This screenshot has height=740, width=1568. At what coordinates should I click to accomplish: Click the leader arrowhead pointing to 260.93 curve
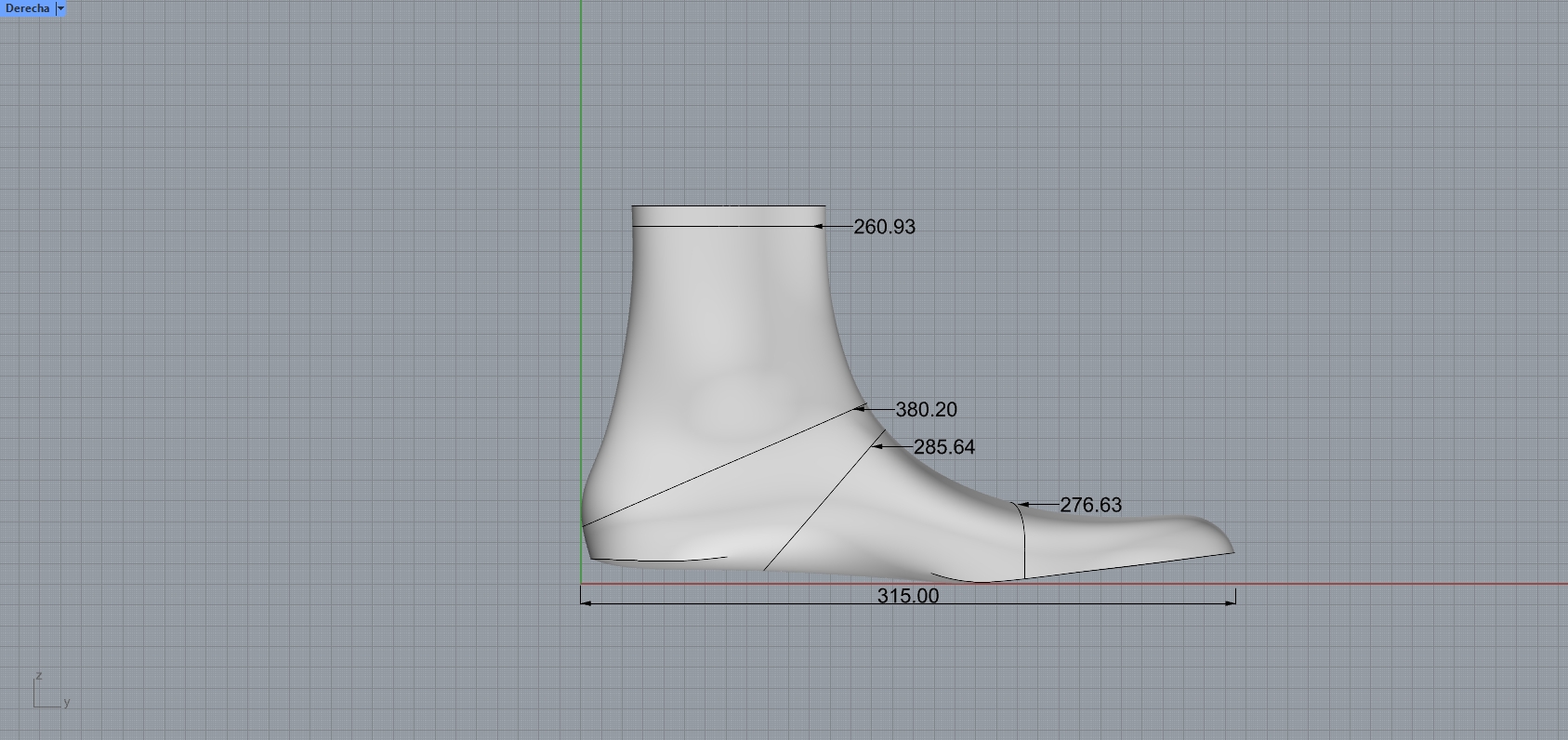820,226
